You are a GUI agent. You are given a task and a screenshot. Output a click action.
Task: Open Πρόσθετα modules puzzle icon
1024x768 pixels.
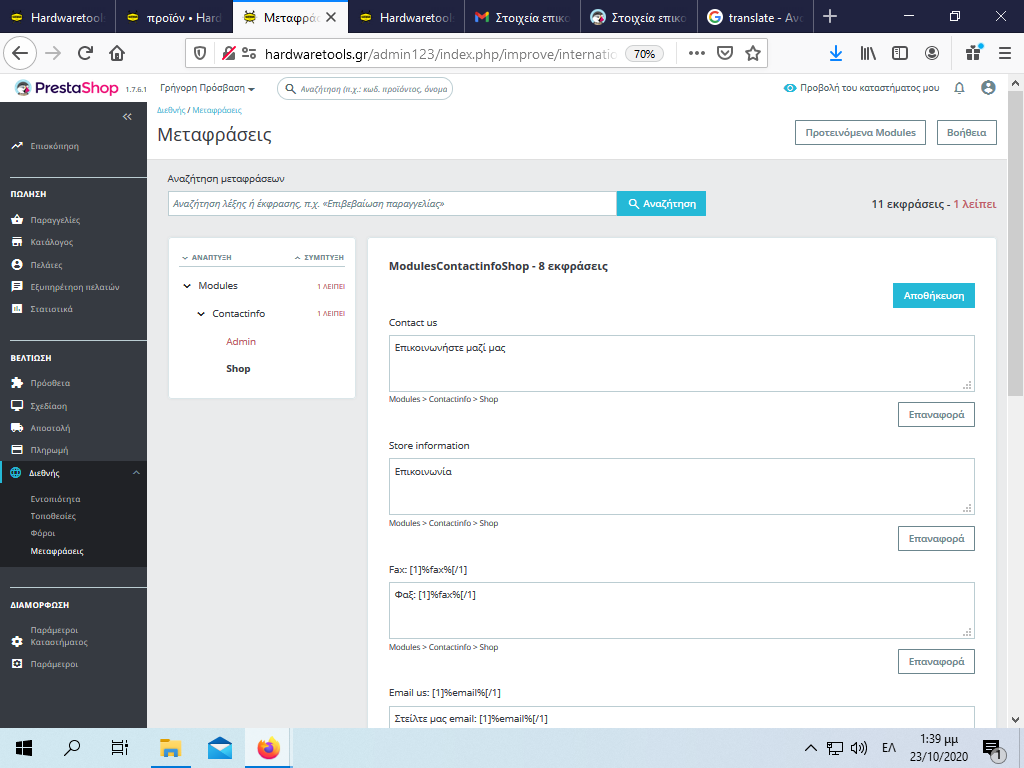(17, 383)
